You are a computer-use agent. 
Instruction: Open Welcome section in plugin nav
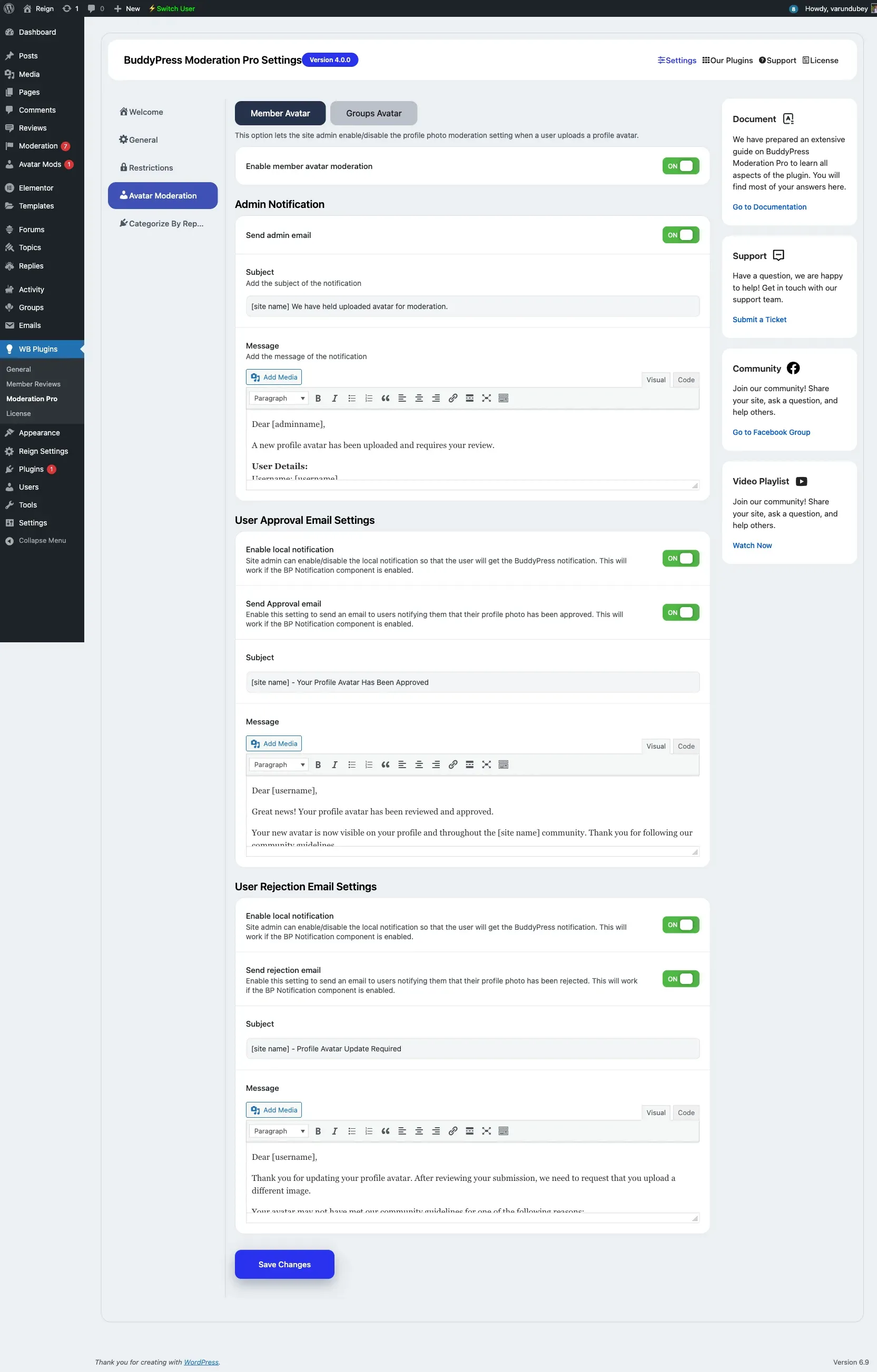163,112
